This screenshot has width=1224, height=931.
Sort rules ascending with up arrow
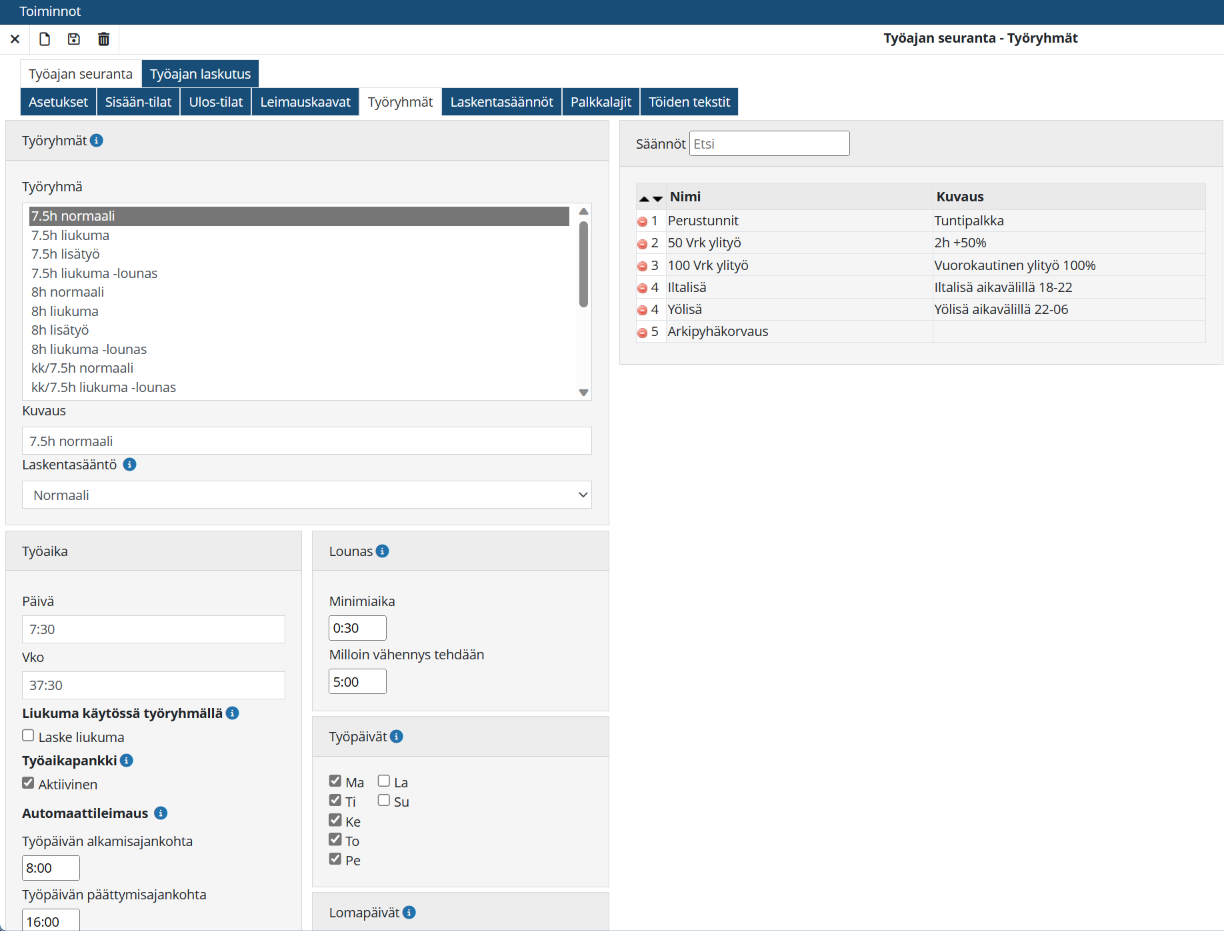pos(644,199)
